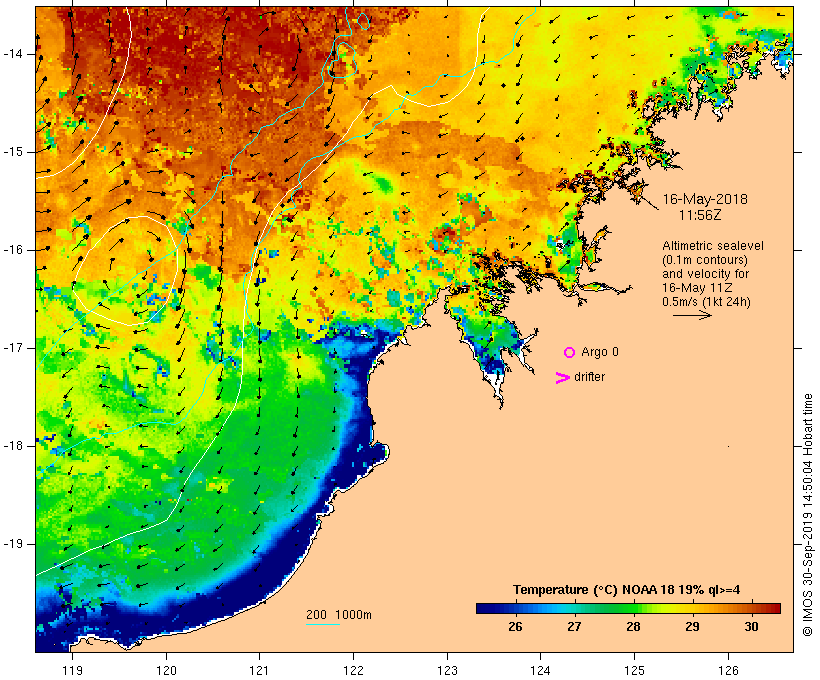Click the IMOS copyright timestamp text

807,515
